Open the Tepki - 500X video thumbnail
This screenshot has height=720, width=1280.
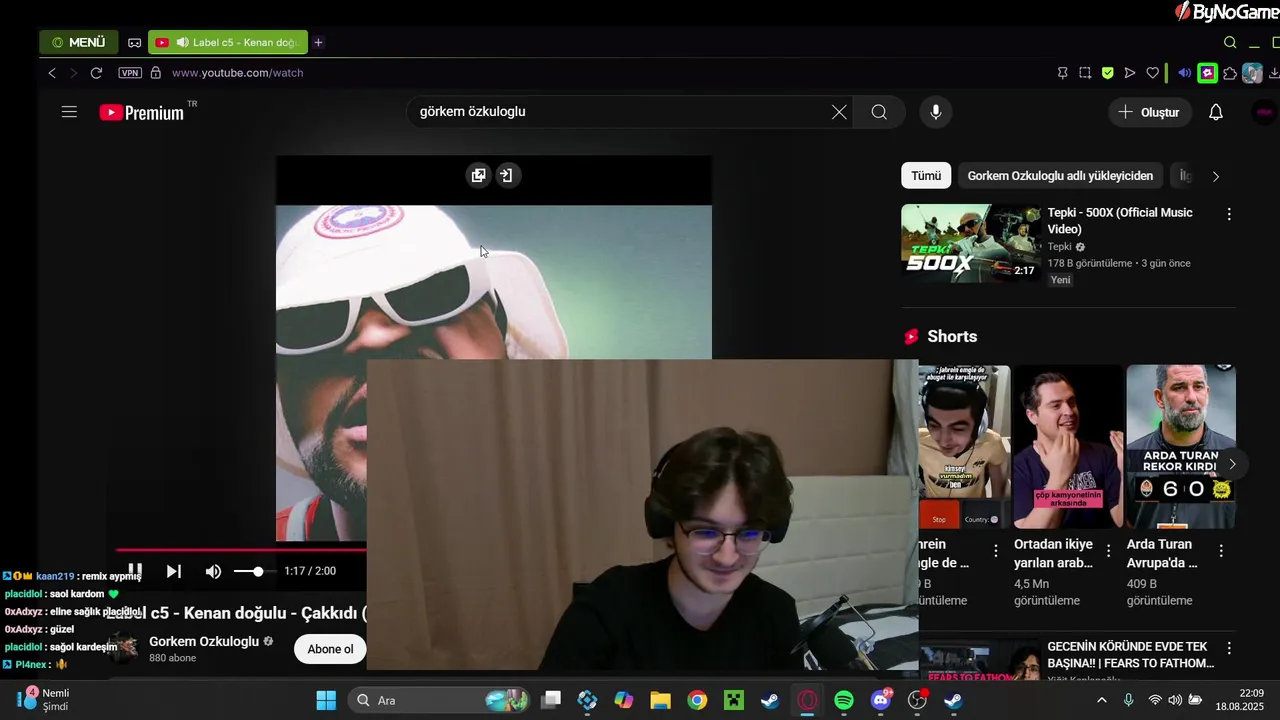click(x=971, y=244)
